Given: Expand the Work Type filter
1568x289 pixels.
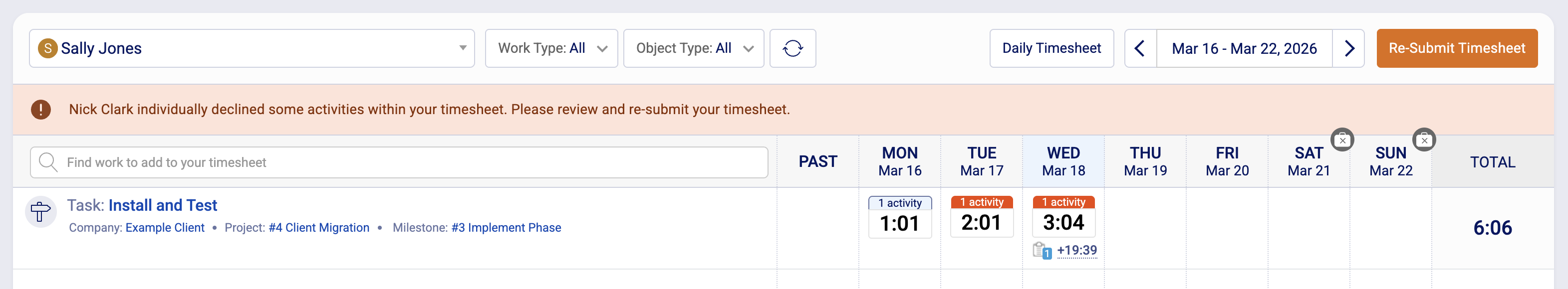Looking at the screenshot, I should (551, 48).
